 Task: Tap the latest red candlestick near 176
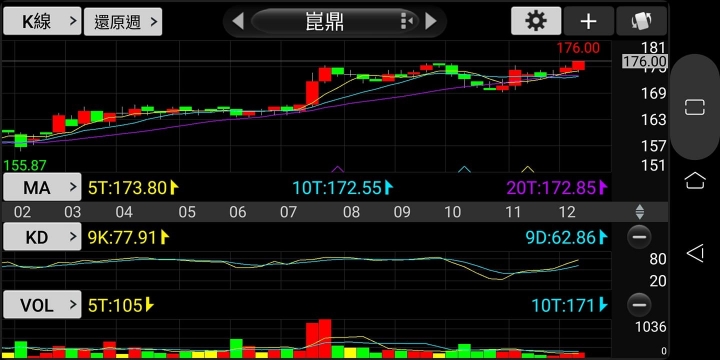click(578, 65)
